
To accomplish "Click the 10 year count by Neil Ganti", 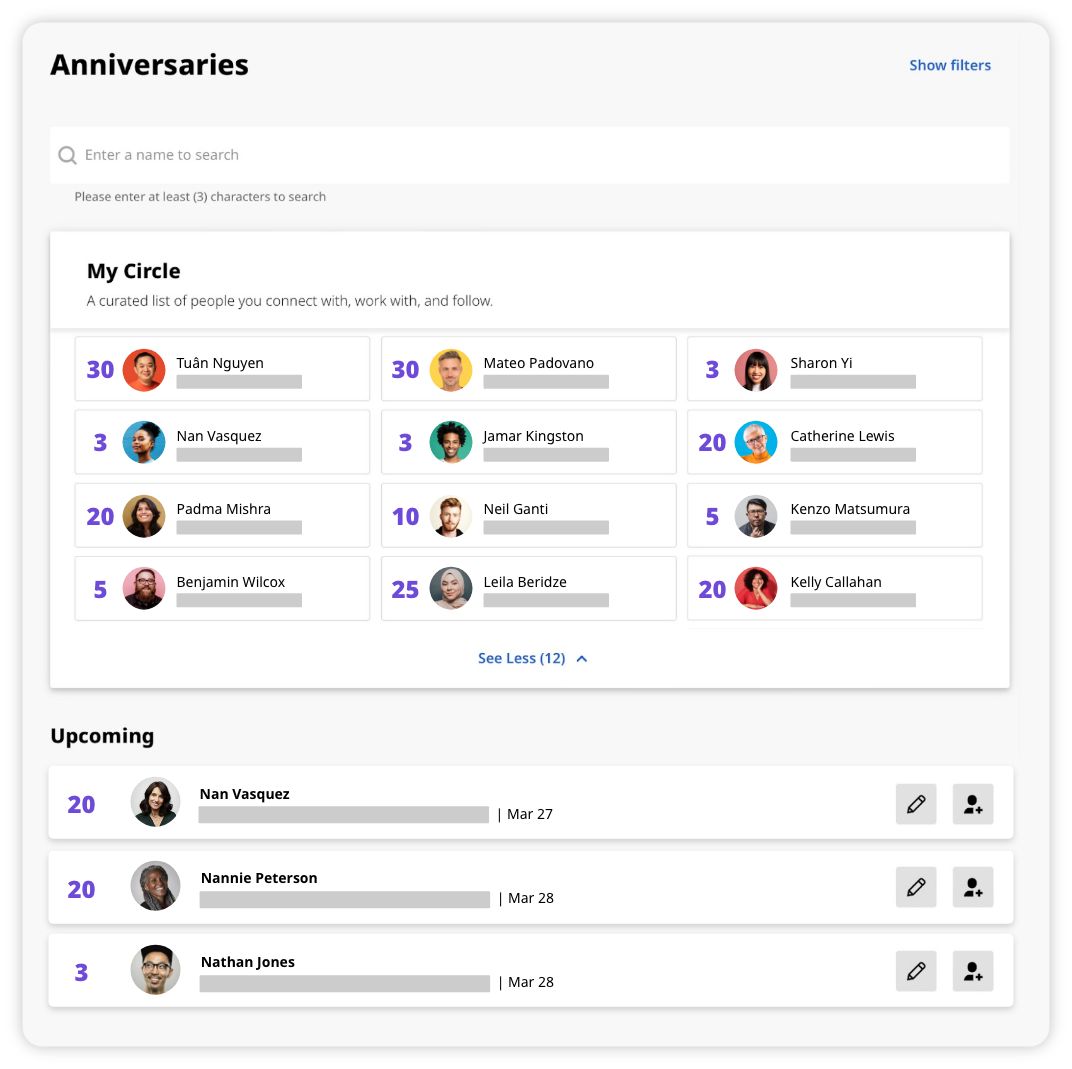I will (405, 516).
